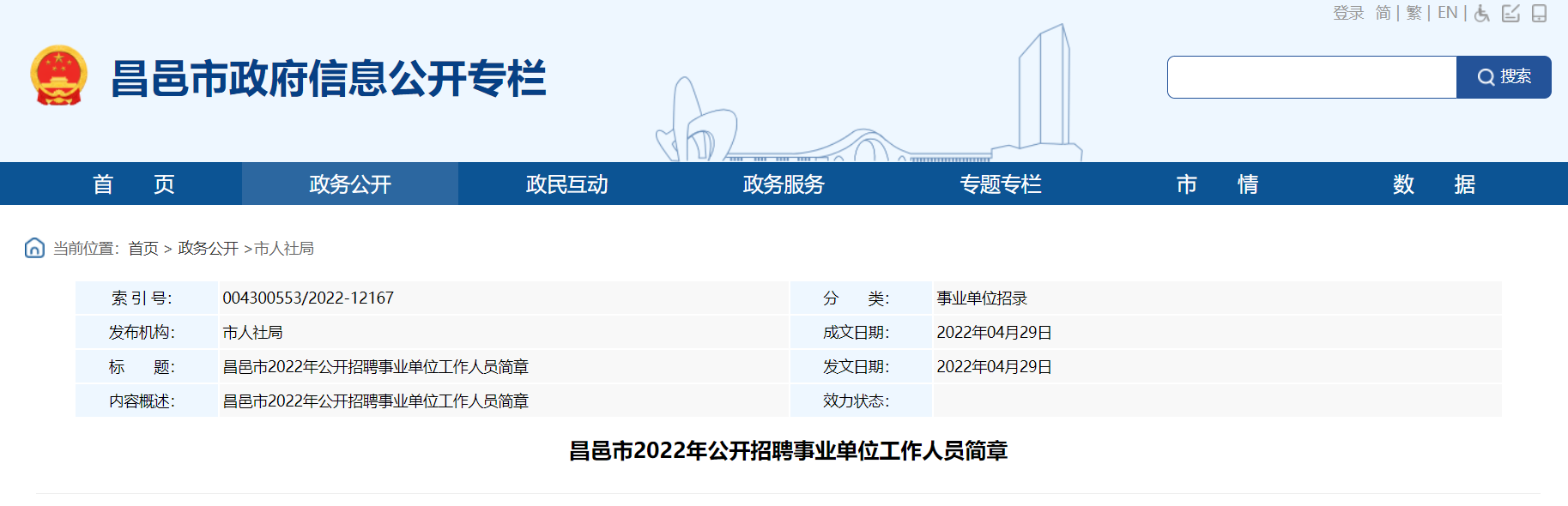This screenshot has height=506, width=1568.
Task: Open the 首页 navigation menu item
Action: 134,184
